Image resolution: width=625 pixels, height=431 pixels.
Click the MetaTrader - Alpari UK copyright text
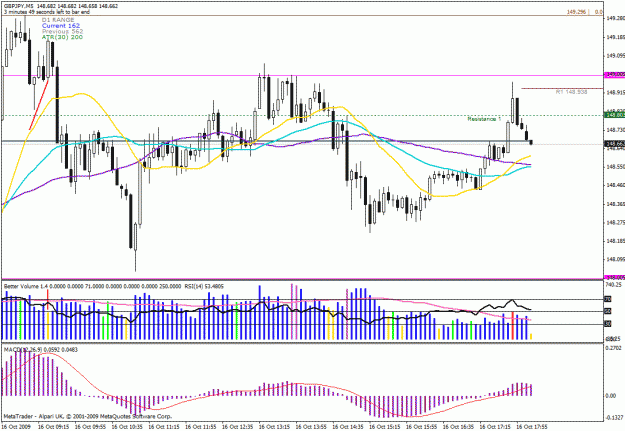[x=88, y=416]
